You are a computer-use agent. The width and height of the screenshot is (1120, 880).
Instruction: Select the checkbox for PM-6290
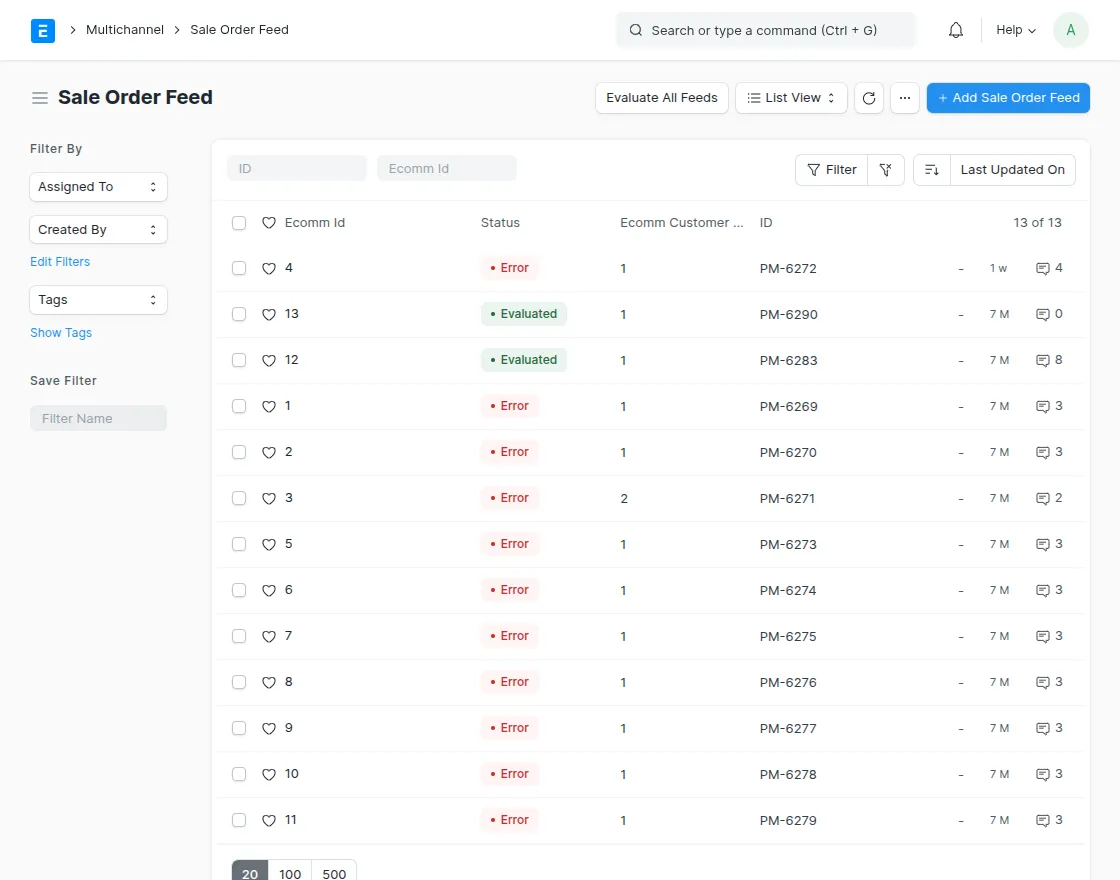(239, 314)
